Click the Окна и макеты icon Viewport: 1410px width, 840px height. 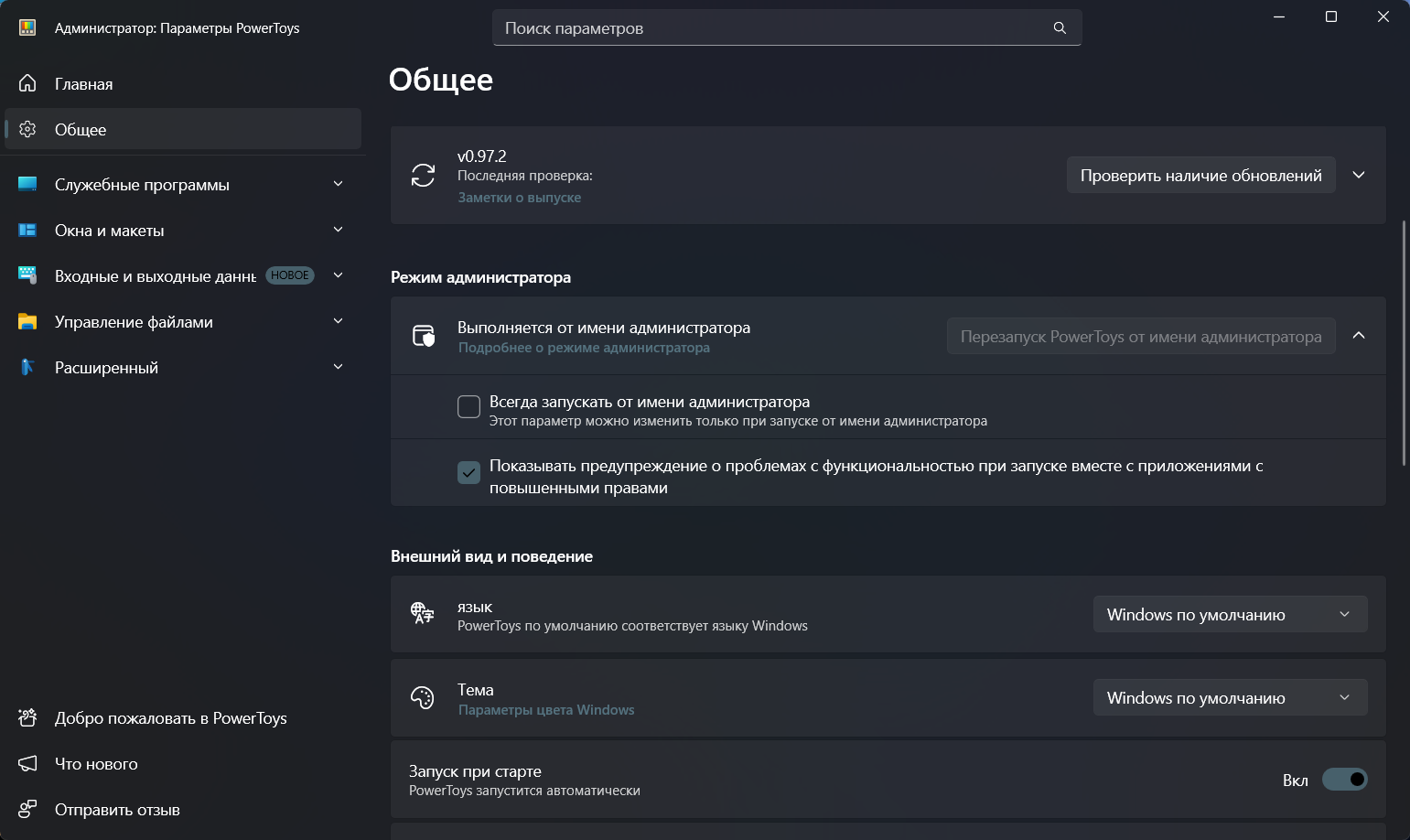[x=27, y=230]
